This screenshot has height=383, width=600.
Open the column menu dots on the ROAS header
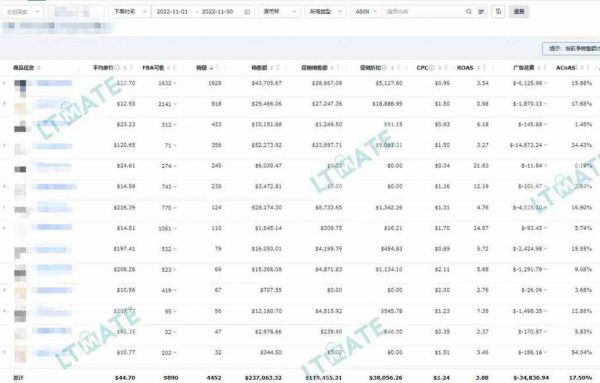(x=484, y=68)
